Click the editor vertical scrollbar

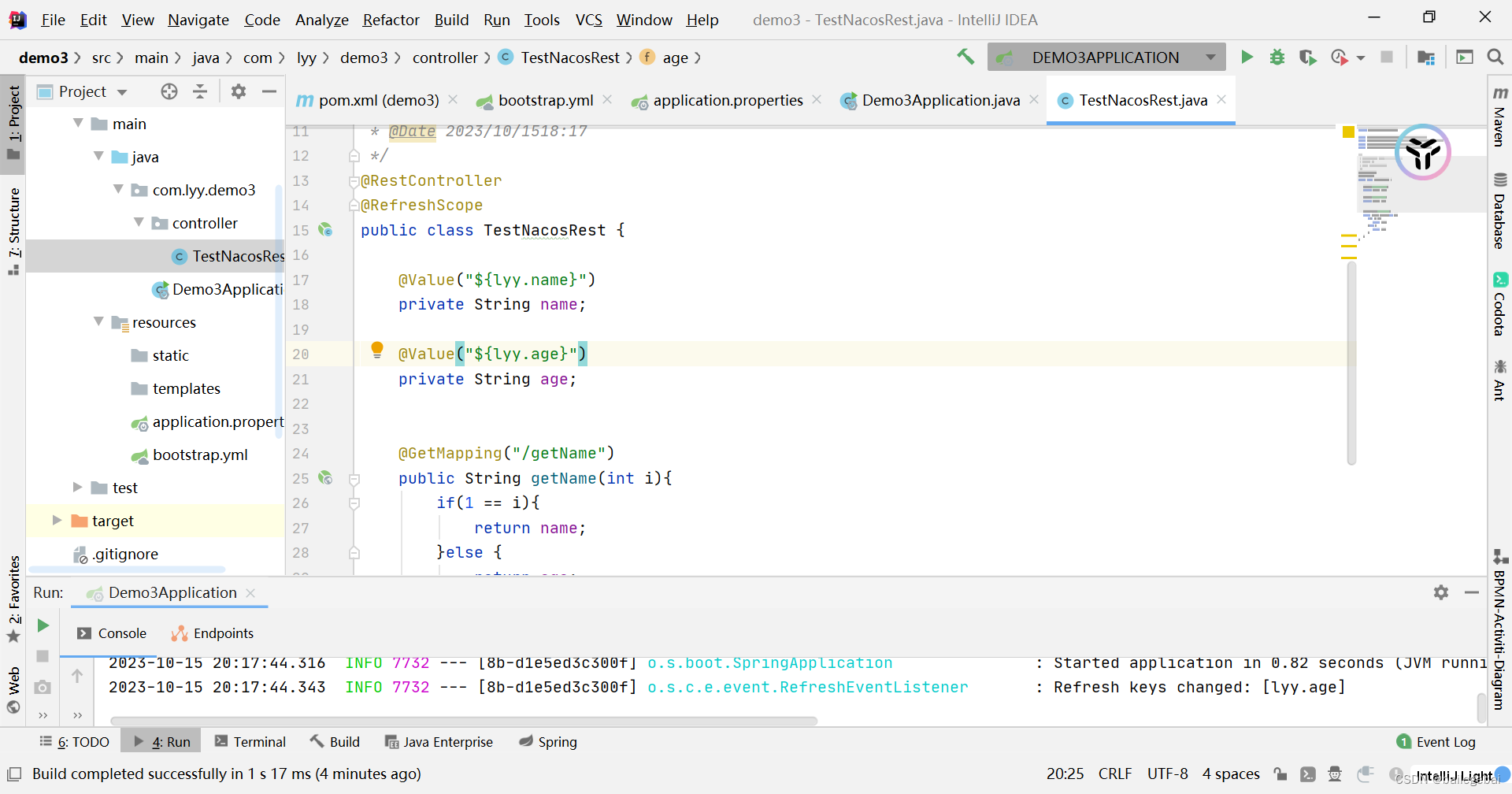coord(1351,364)
